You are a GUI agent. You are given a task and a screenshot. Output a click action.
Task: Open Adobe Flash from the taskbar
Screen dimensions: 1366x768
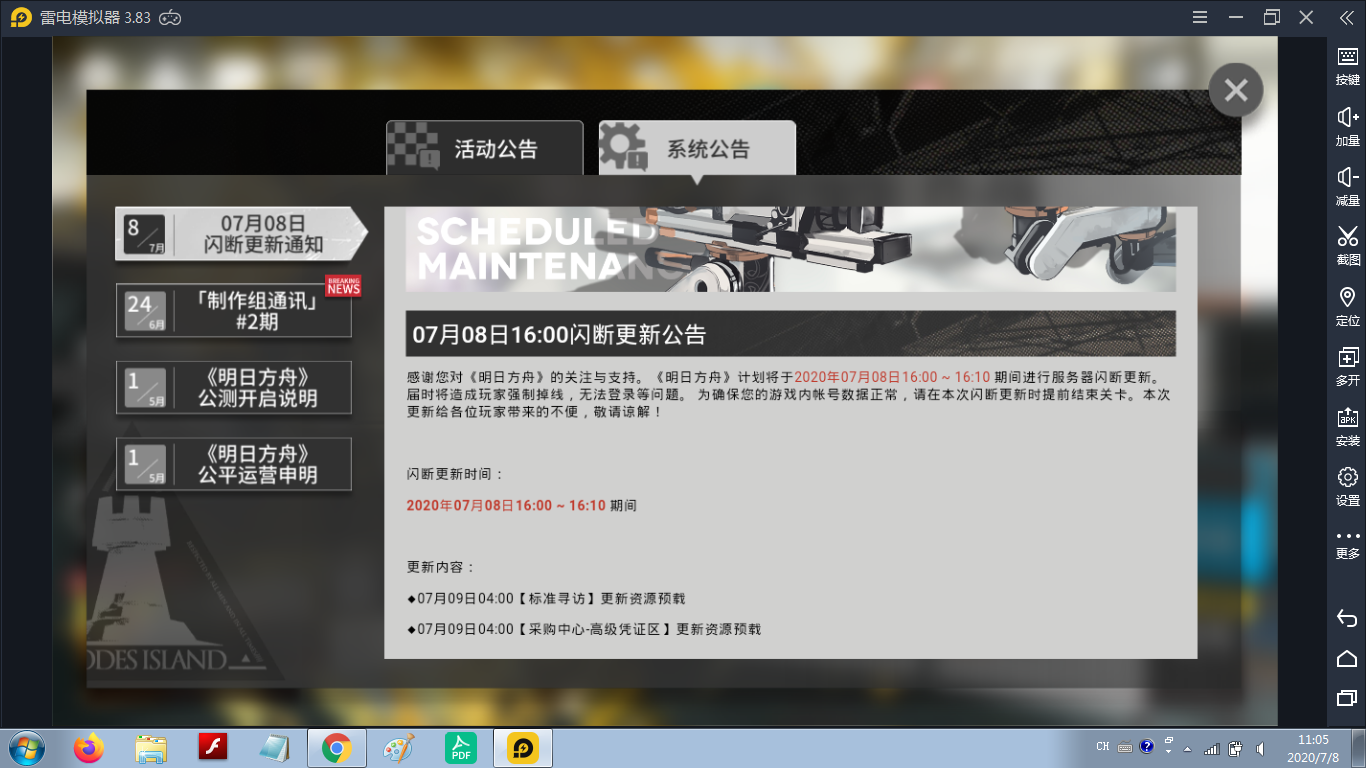[x=213, y=748]
